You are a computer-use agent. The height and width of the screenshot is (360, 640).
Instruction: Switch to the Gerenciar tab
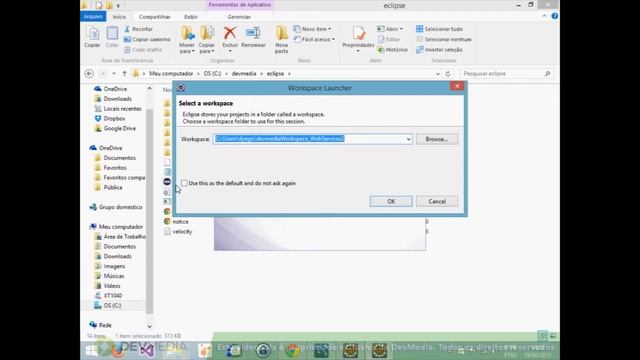click(x=239, y=17)
